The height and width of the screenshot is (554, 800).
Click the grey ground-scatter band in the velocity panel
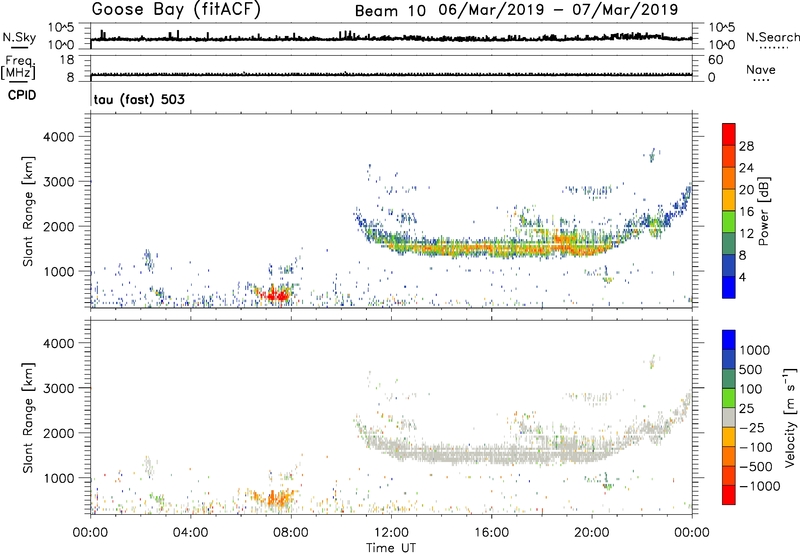coord(490,453)
